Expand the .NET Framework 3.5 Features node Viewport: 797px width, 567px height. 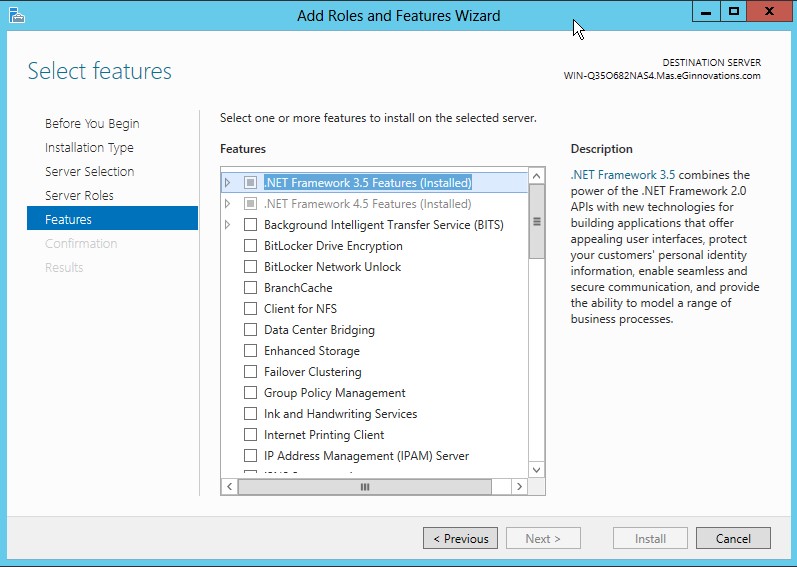point(228,182)
